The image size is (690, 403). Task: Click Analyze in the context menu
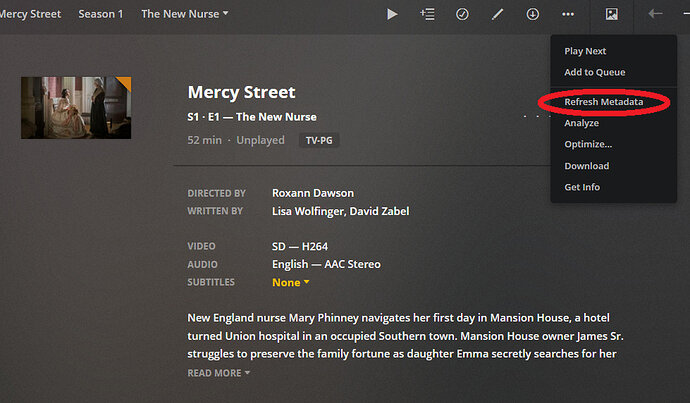coord(581,123)
